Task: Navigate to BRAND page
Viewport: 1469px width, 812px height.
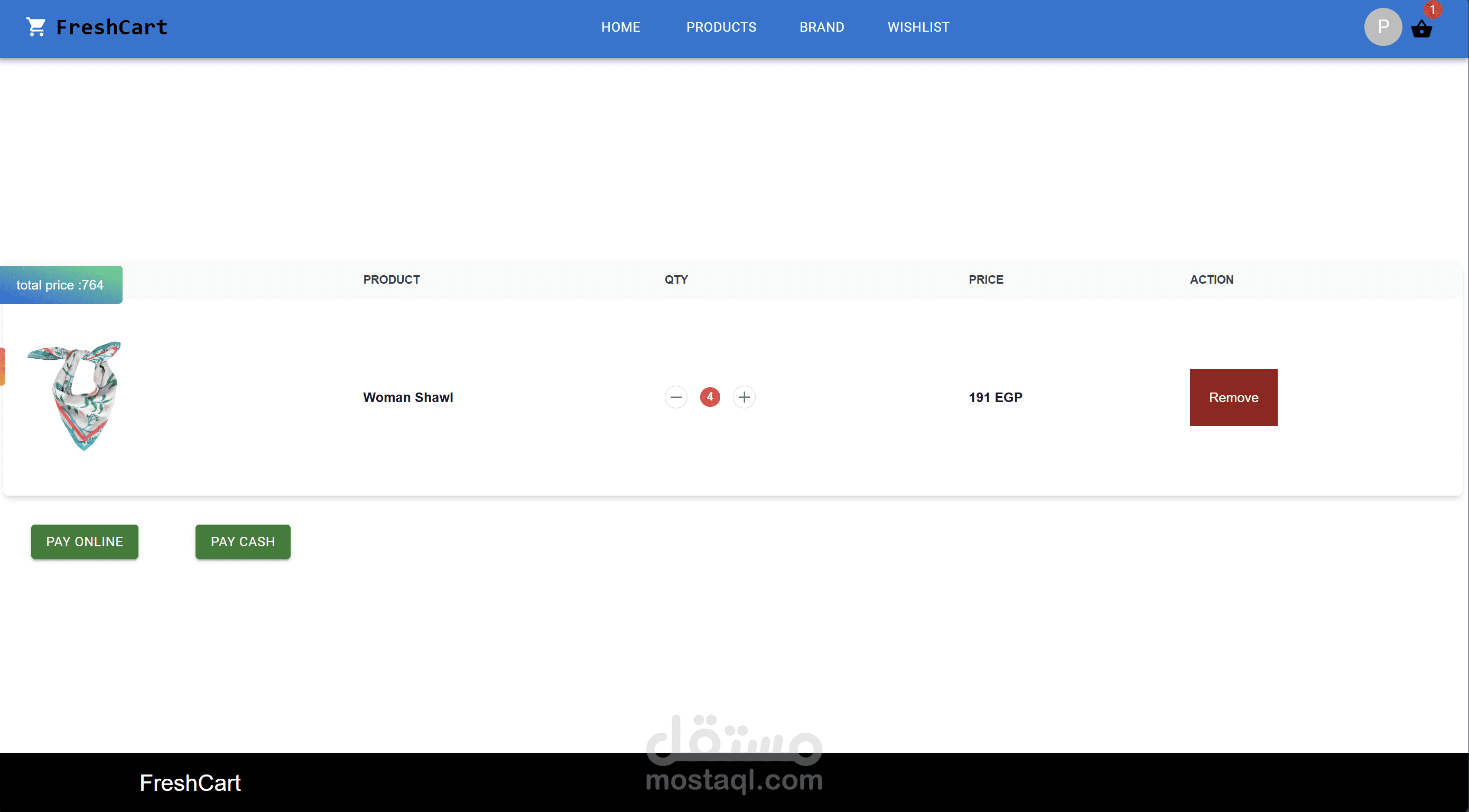Action: [x=821, y=27]
